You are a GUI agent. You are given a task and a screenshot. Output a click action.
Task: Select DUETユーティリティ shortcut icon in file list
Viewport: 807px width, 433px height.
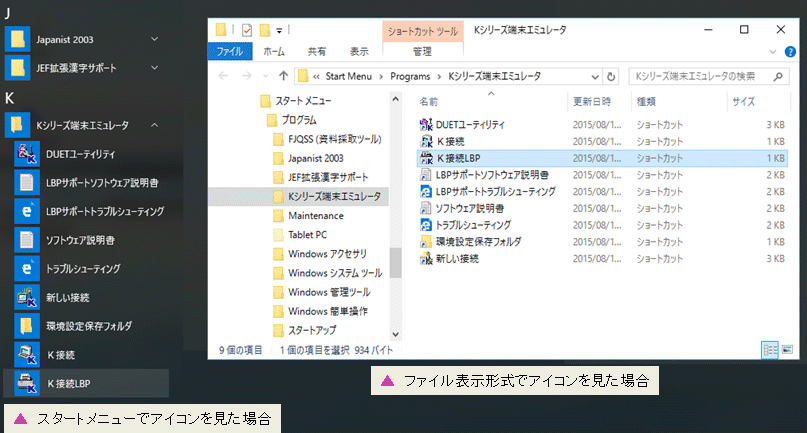426,125
